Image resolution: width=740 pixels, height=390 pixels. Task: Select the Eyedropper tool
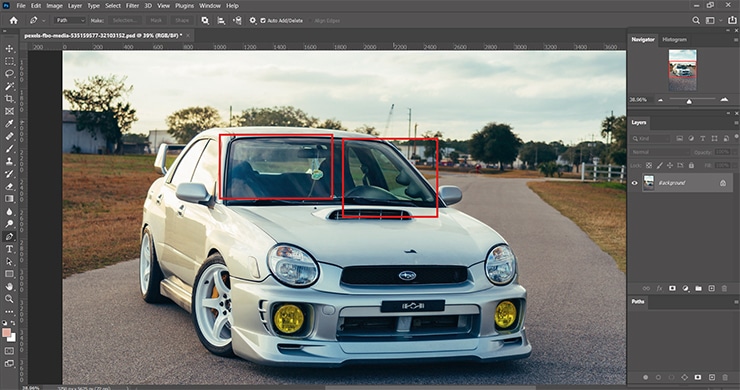(x=9, y=124)
